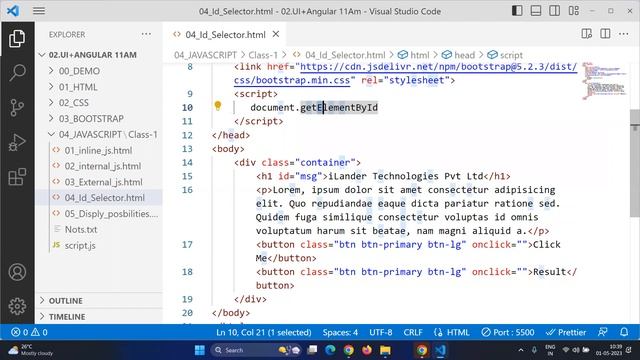
Task: Open 02_internal_js.html file
Action: pos(98,166)
